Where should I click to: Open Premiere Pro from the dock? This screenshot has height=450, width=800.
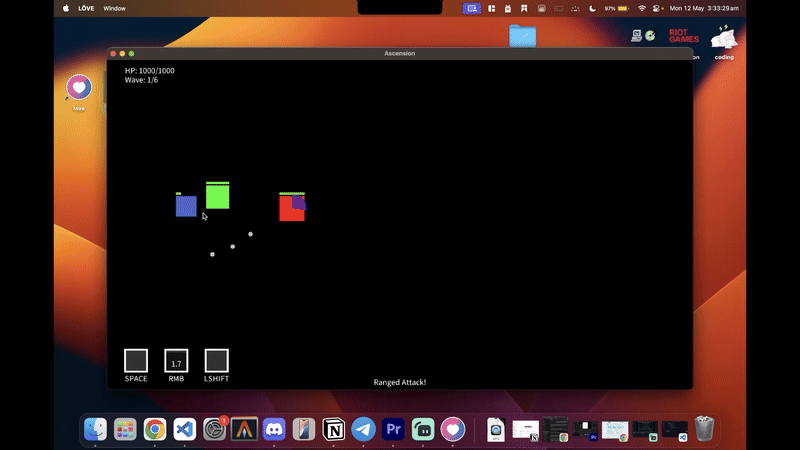[393, 429]
